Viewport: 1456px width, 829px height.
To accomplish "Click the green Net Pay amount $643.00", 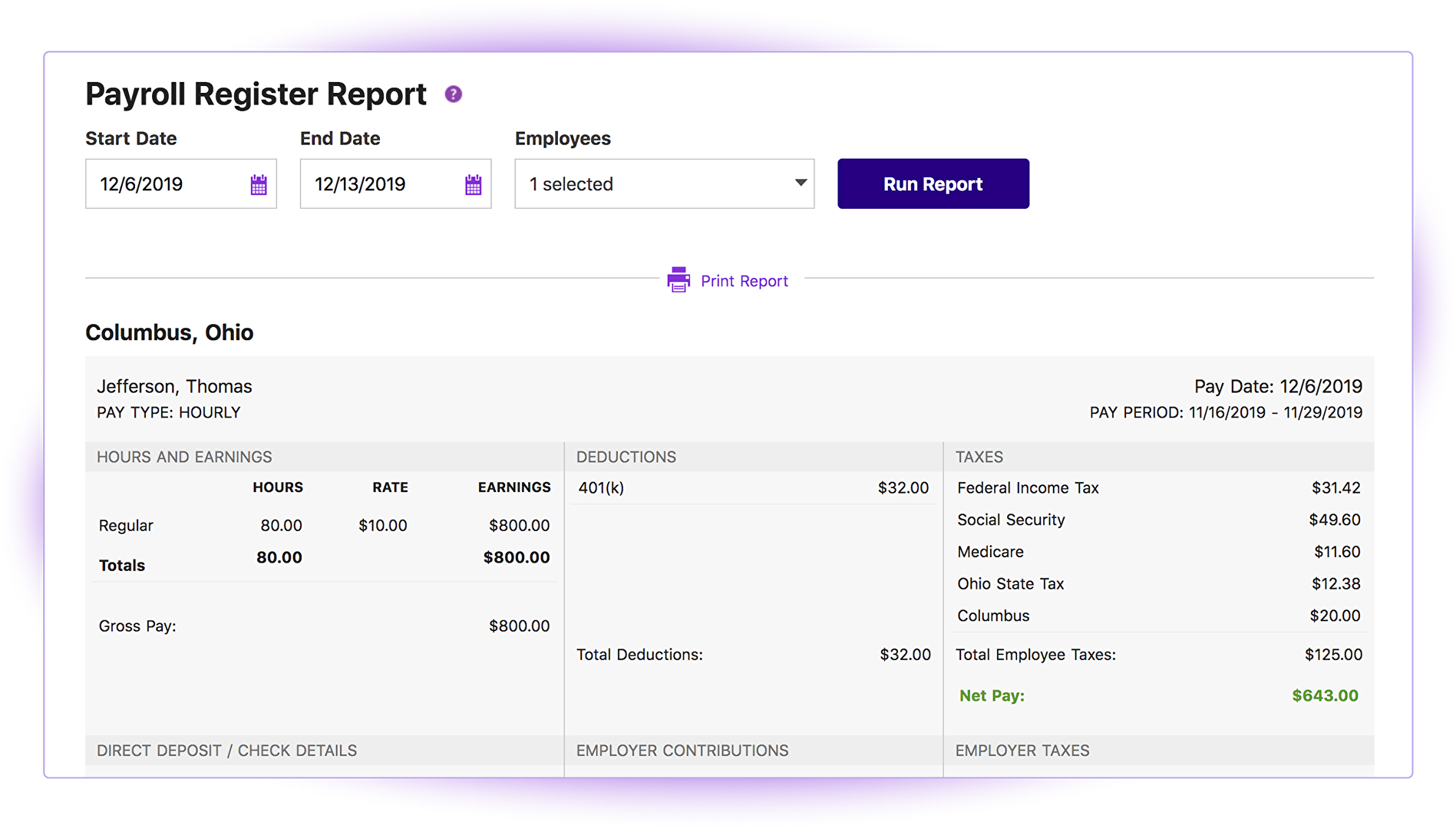I will [1325, 695].
